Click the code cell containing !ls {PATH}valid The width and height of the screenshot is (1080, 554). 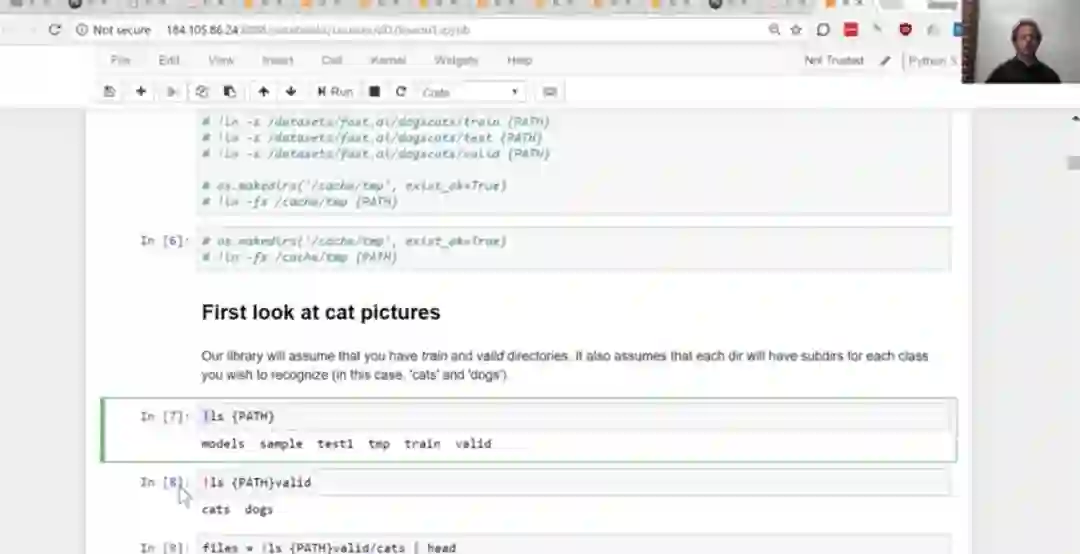tap(573, 482)
